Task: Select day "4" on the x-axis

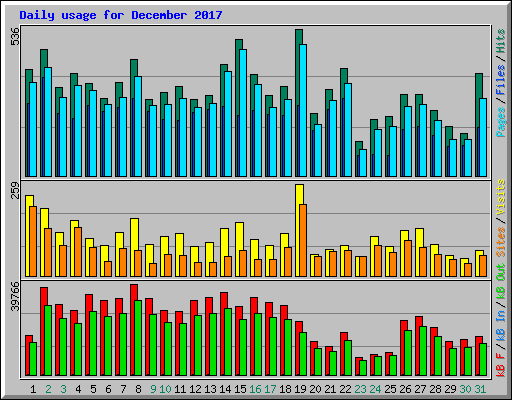Action: 78,389
